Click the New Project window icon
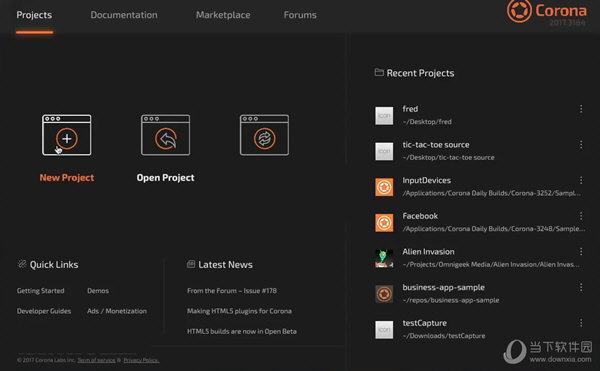 tap(67, 135)
